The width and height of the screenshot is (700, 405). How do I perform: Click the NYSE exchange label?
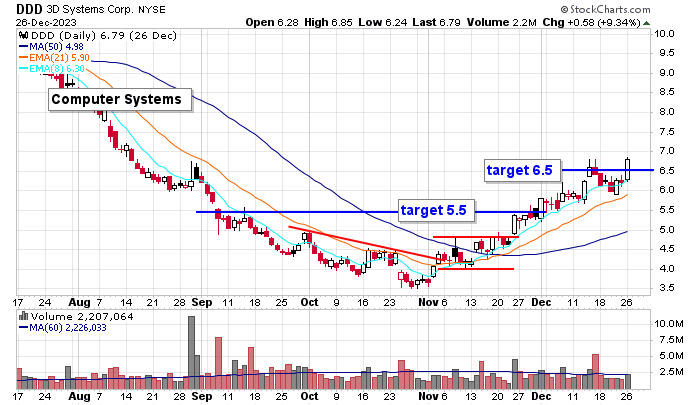tap(152, 9)
